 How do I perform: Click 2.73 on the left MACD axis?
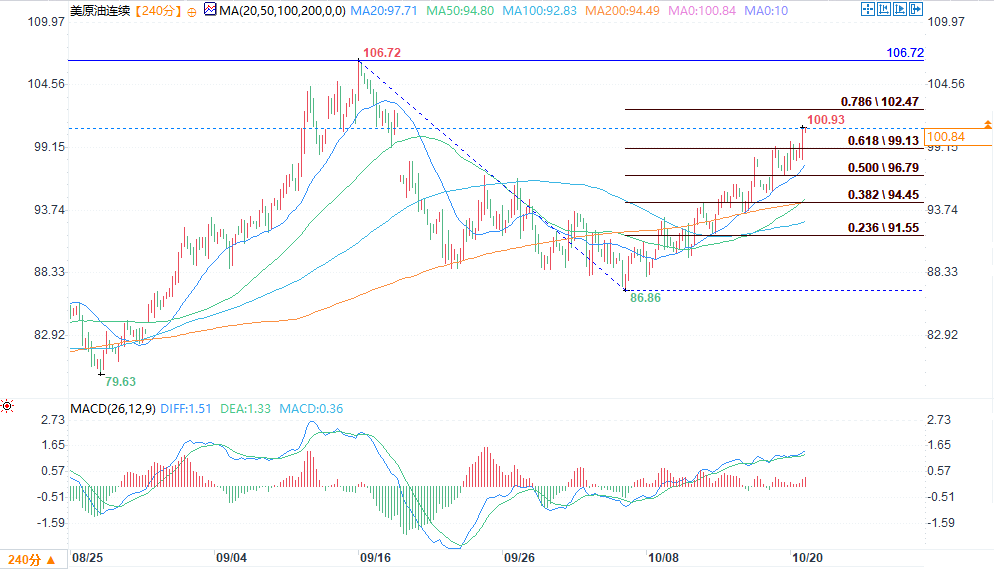coord(53,420)
